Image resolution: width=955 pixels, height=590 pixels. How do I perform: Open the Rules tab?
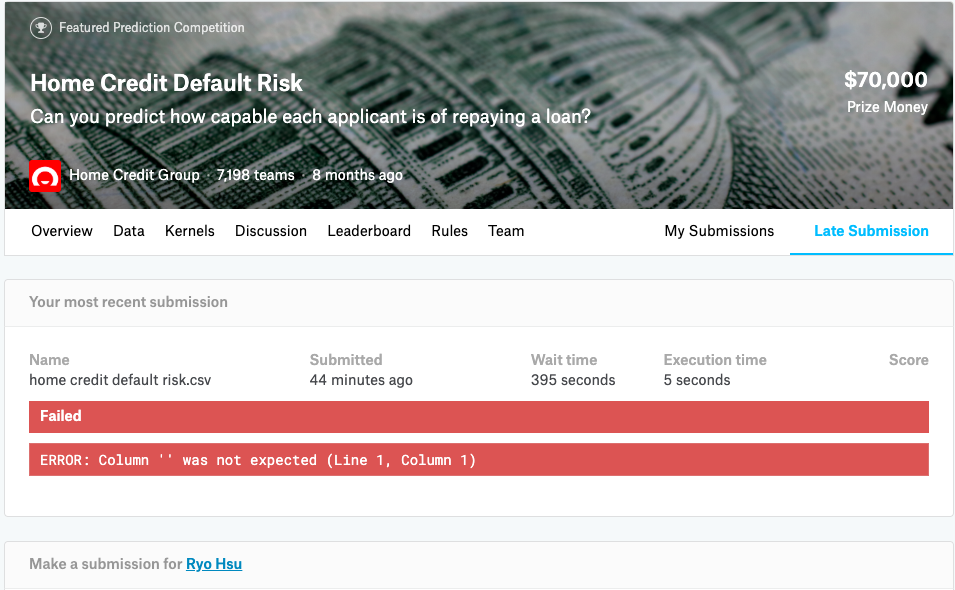click(x=449, y=231)
